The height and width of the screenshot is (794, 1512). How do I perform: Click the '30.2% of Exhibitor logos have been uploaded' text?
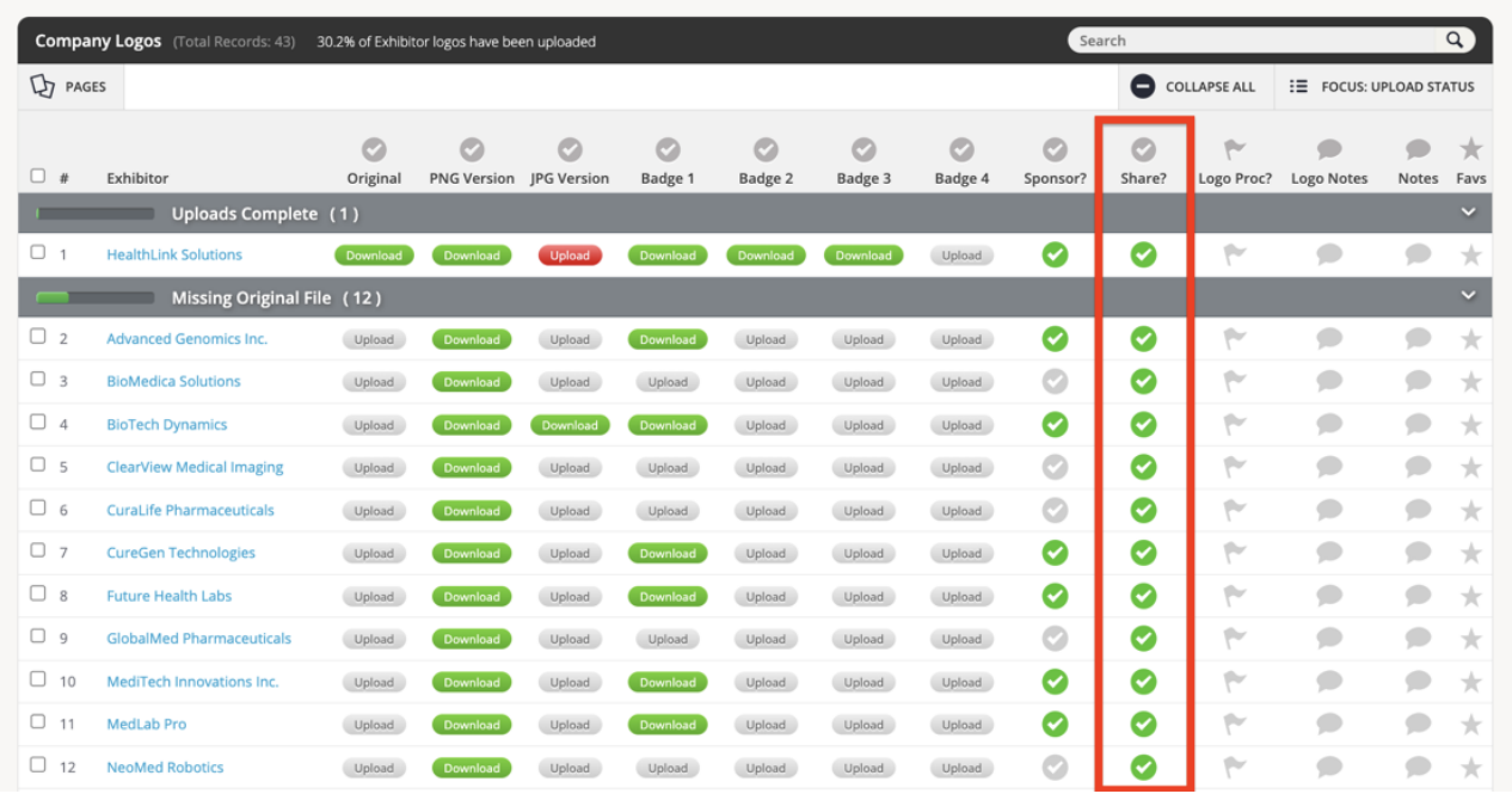click(x=456, y=41)
